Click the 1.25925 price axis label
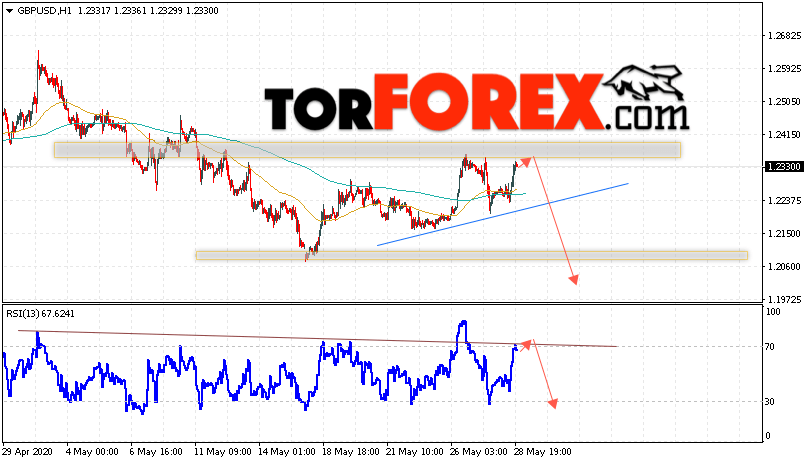This screenshot has height=463, width=808. pyautogui.click(x=784, y=69)
